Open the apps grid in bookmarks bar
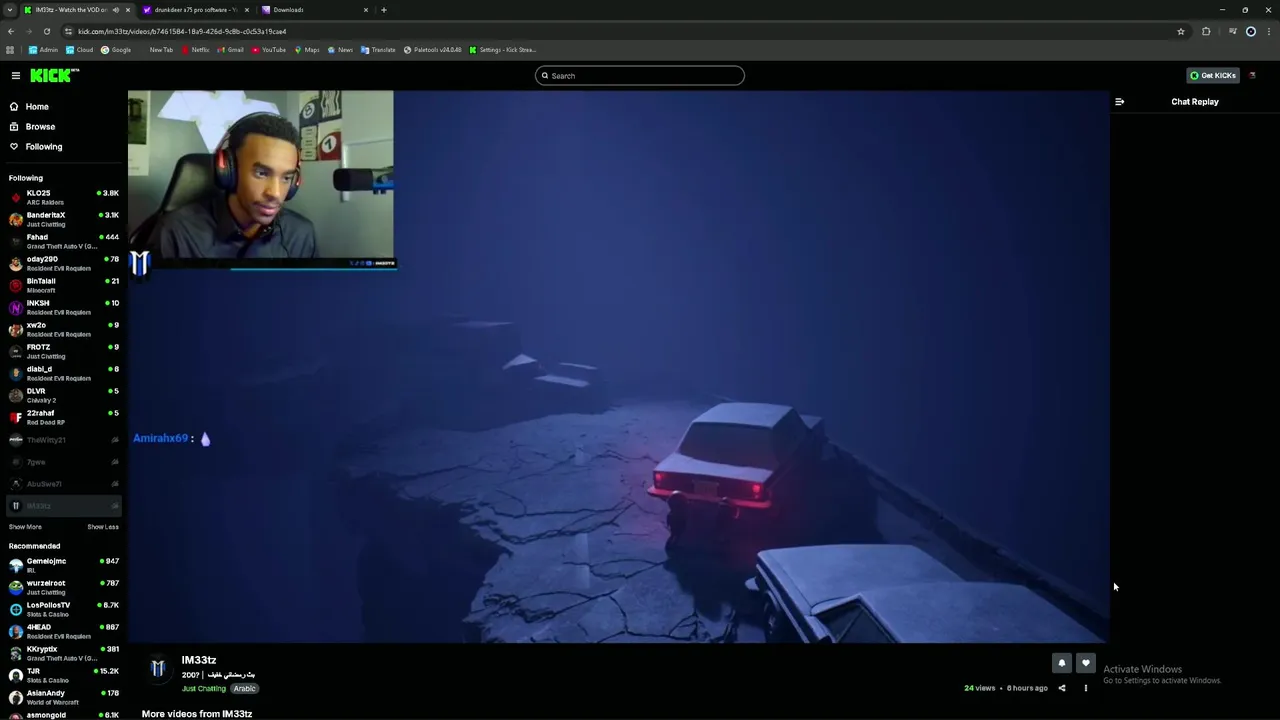 pyautogui.click(x=10, y=50)
